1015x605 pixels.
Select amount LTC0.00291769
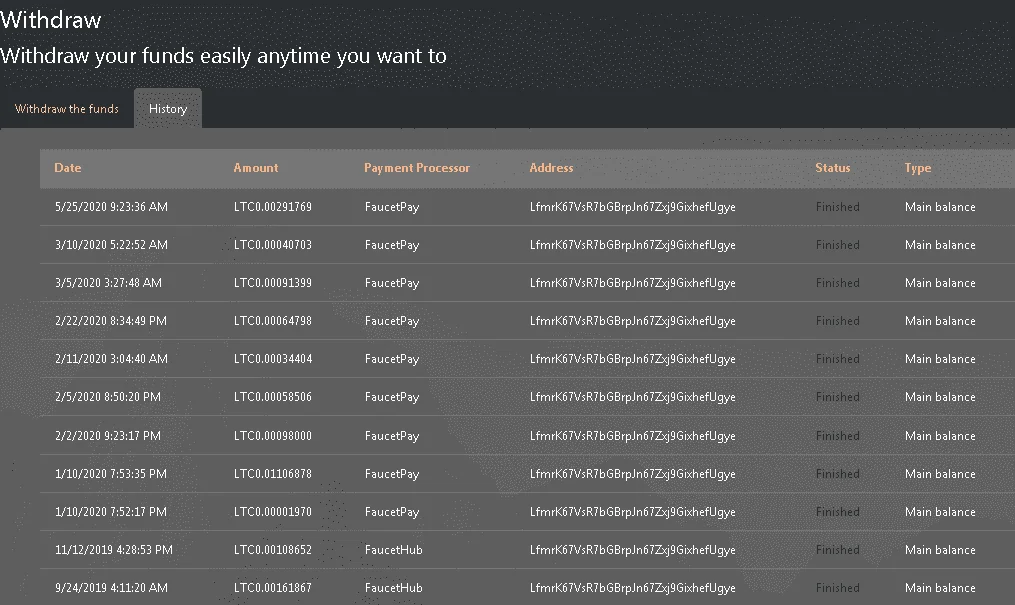273,207
